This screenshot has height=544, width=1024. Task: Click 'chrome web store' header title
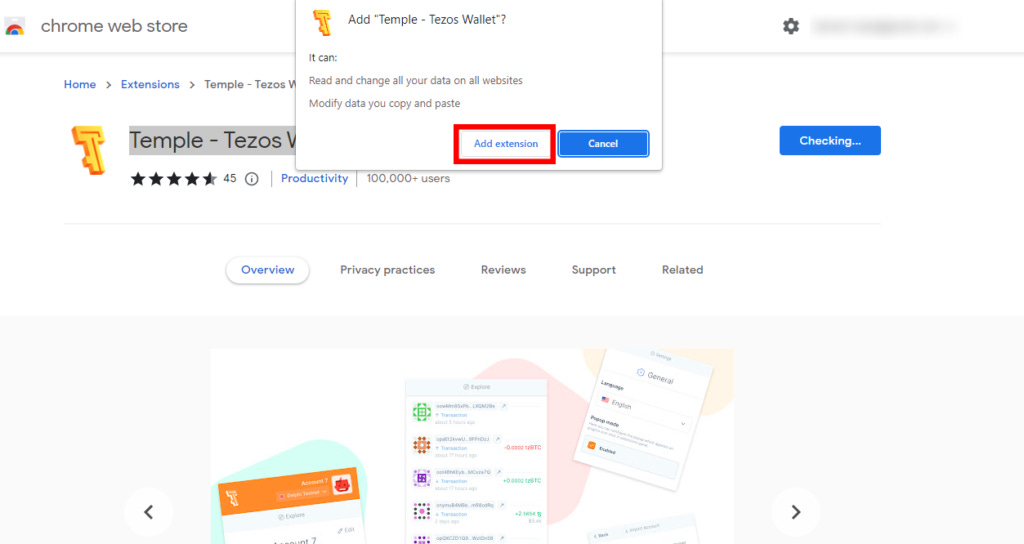(114, 26)
